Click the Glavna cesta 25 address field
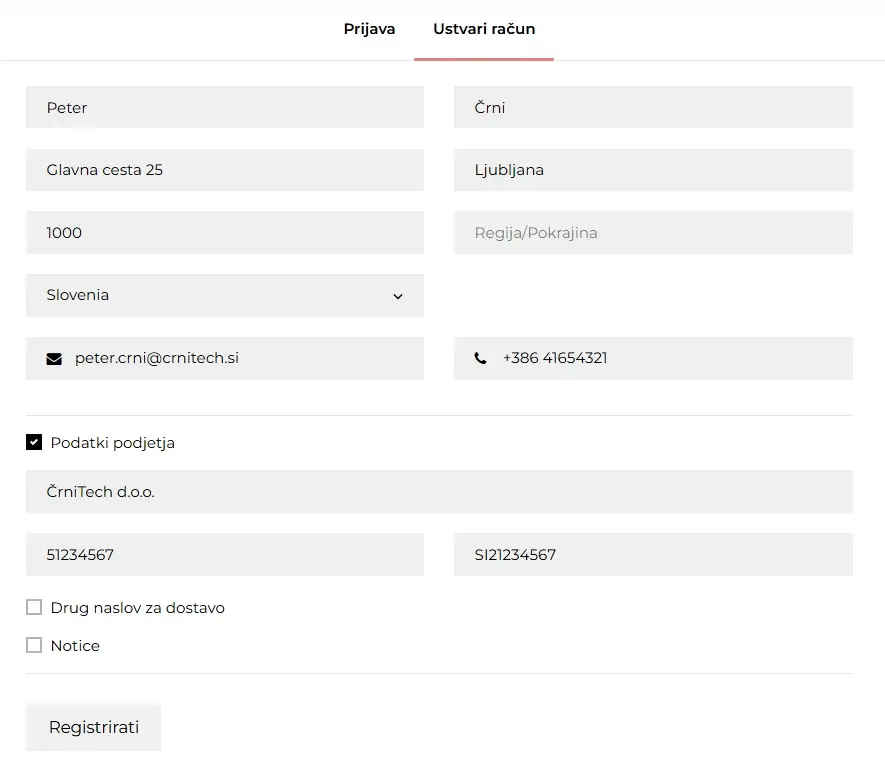The height and width of the screenshot is (775, 885). pyautogui.click(x=225, y=170)
